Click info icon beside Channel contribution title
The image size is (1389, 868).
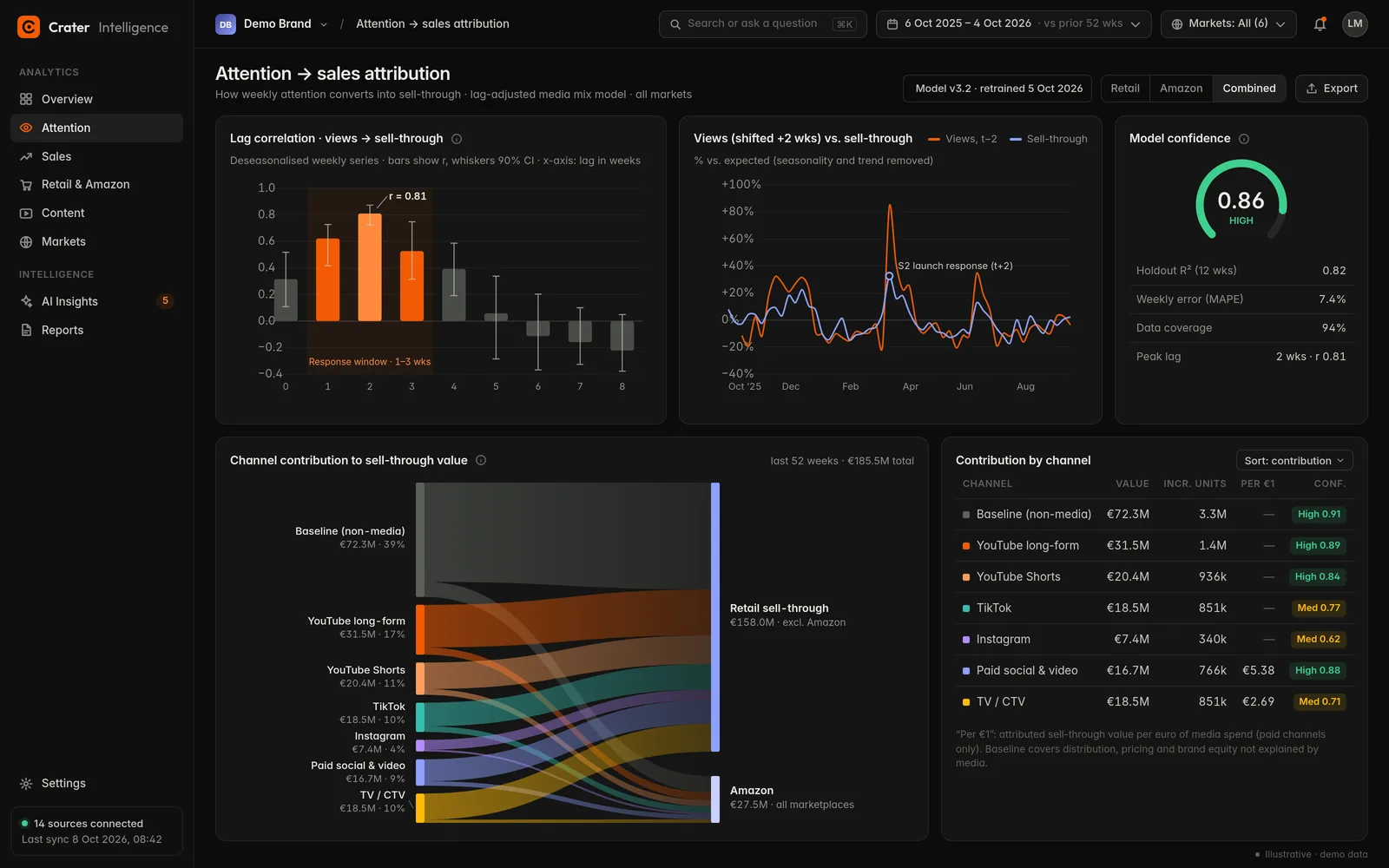(481, 460)
